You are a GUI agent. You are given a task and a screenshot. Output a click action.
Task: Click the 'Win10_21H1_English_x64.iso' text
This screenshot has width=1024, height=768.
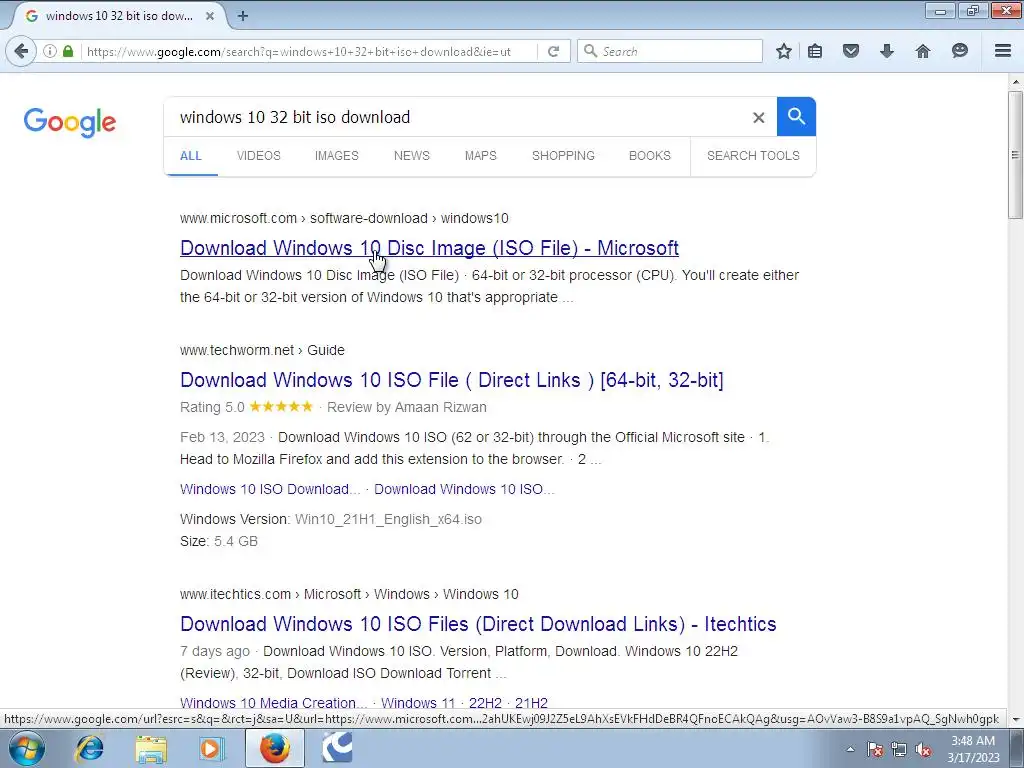click(x=389, y=519)
